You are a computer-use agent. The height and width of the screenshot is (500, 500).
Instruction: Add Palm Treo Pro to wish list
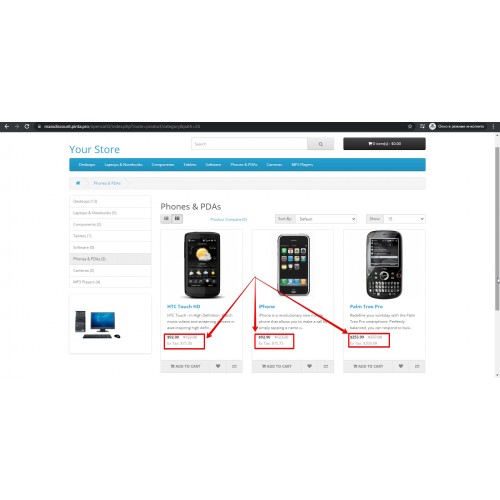401,366
